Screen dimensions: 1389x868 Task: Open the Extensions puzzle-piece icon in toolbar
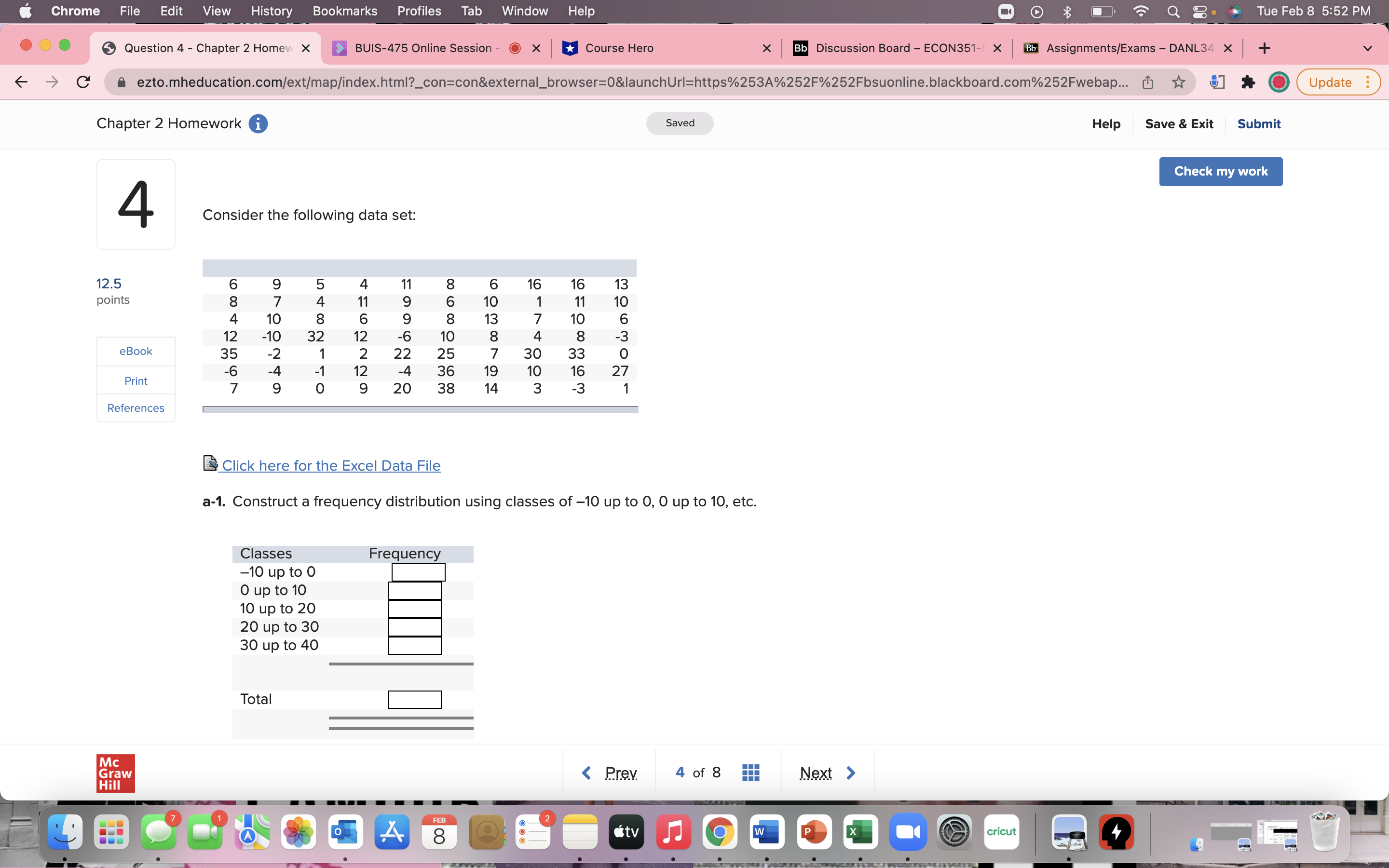pyautogui.click(x=1248, y=82)
